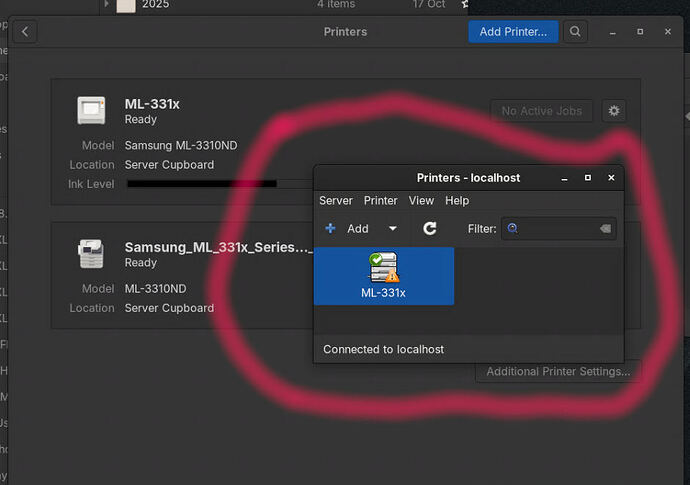The width and height of the screenshot is (690, 485).
Task: Open the Help menu
Action: tap(457, 201)
